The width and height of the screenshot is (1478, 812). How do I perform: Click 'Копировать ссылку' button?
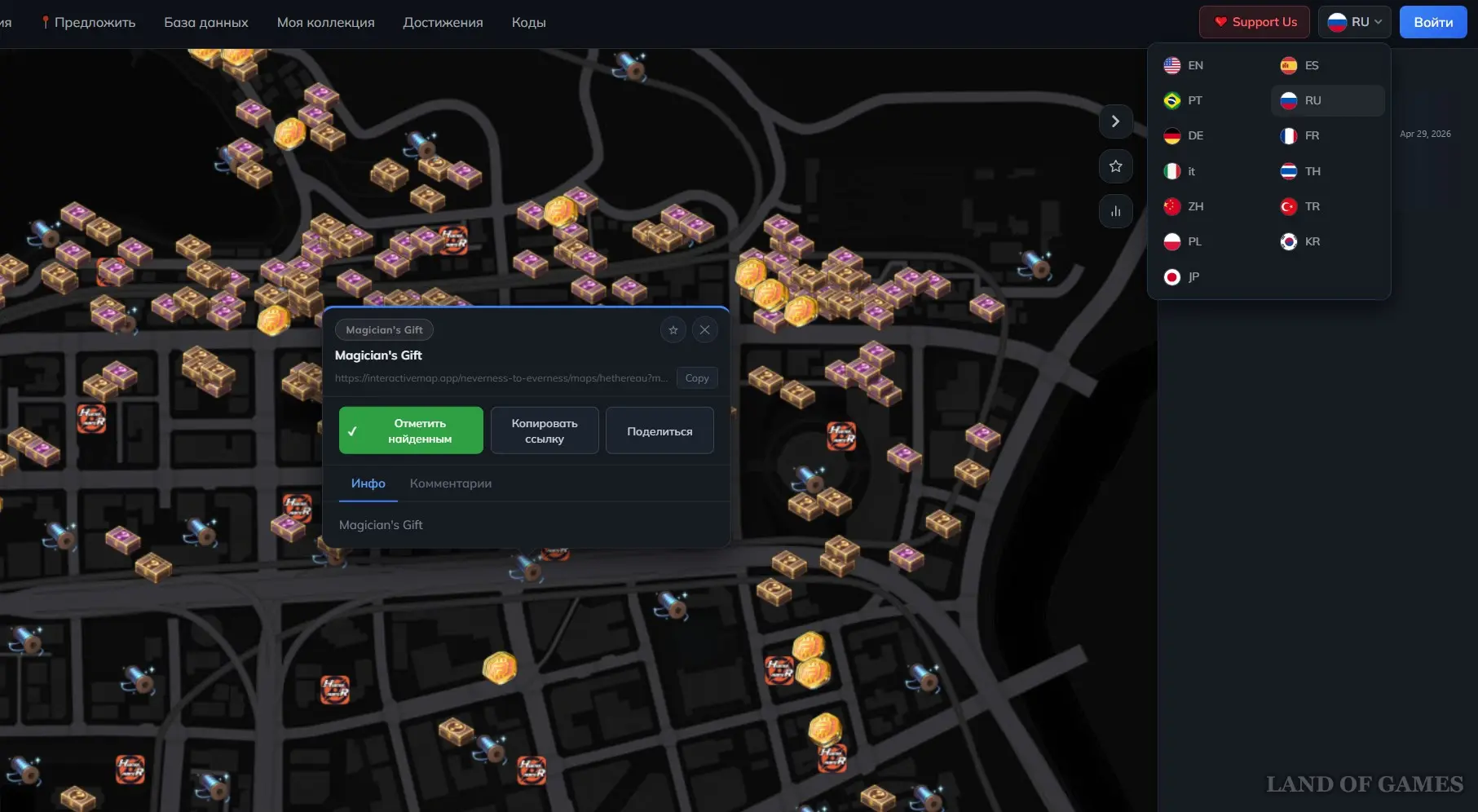545,430
